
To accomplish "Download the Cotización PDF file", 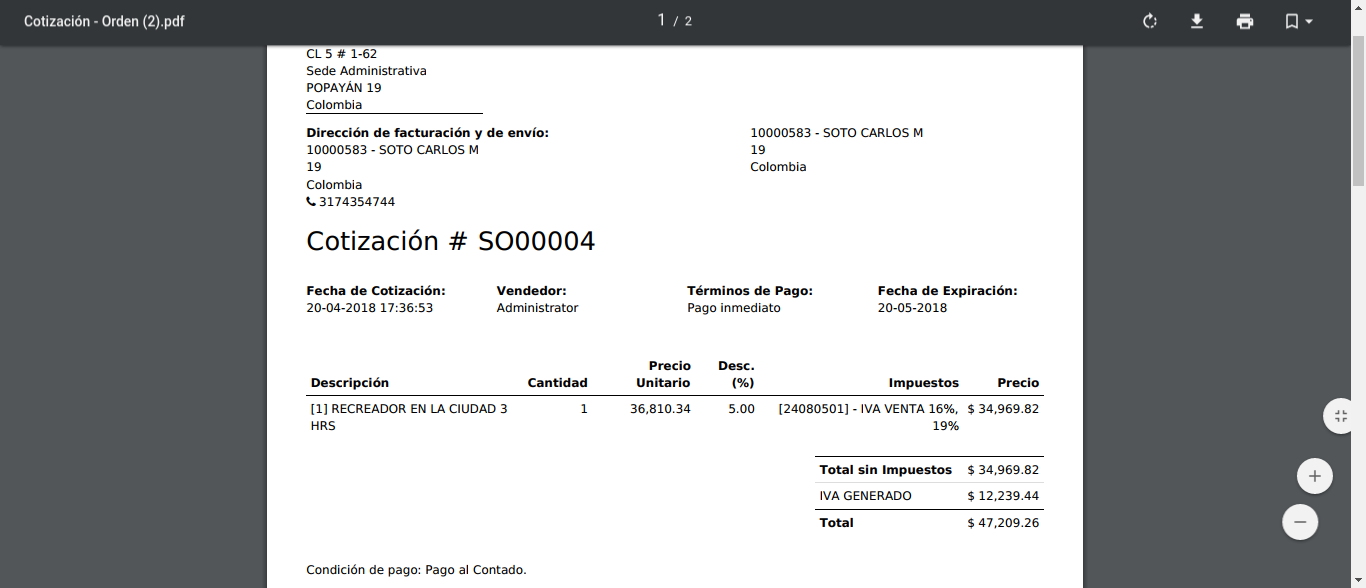I will pos(1197,21).
